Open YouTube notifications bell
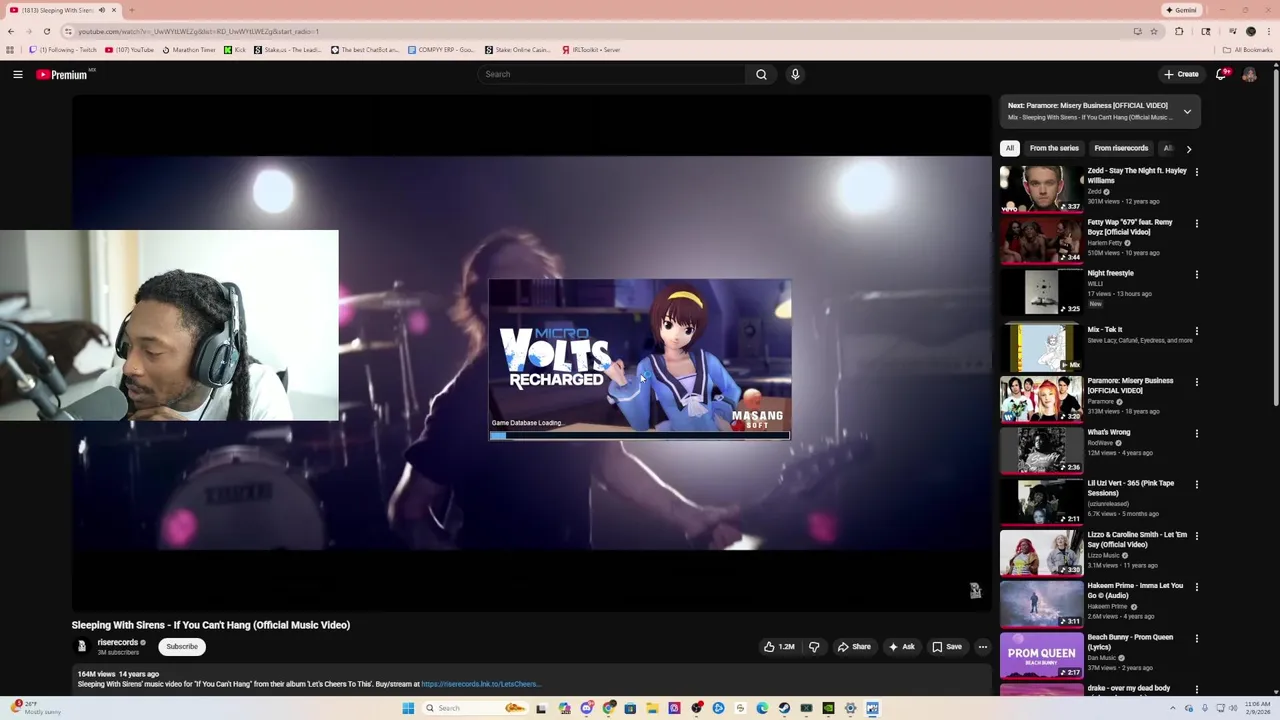The width and height of the screenshot is (1280, 720). coord(1222,74)
